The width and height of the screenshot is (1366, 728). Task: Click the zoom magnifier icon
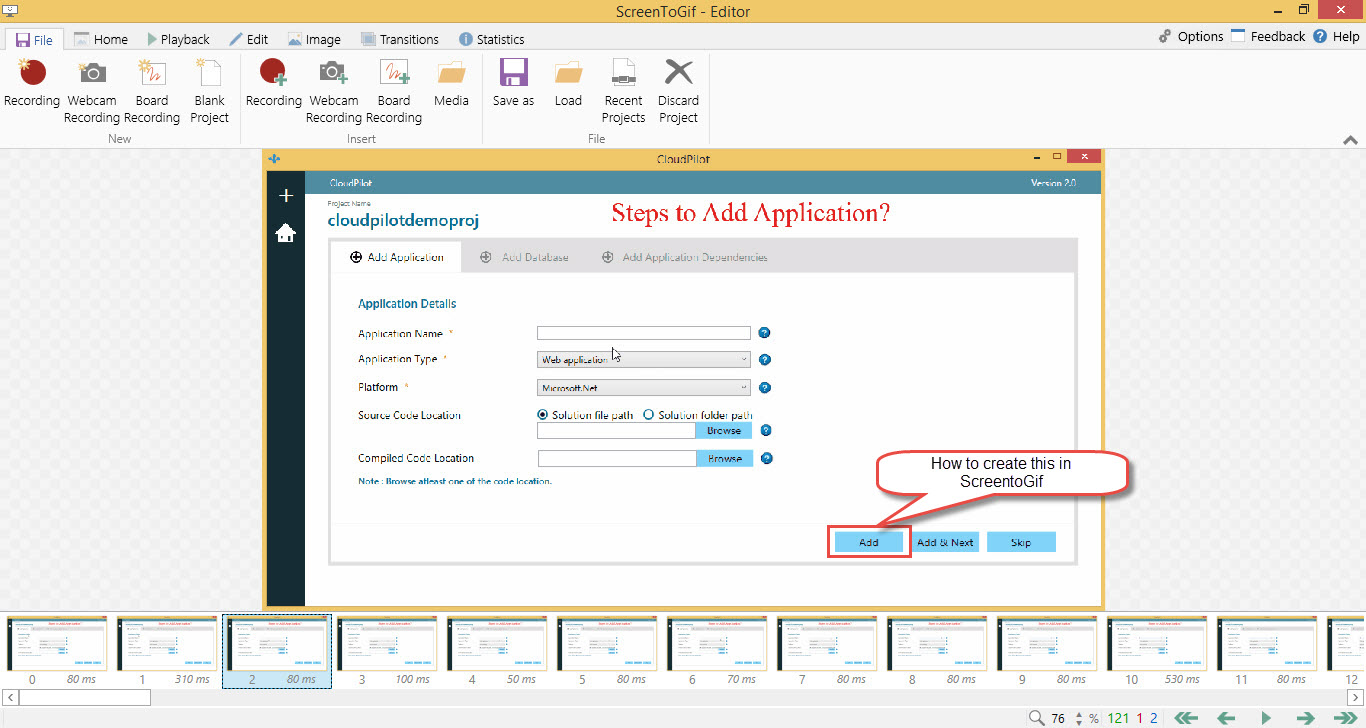1037,718
